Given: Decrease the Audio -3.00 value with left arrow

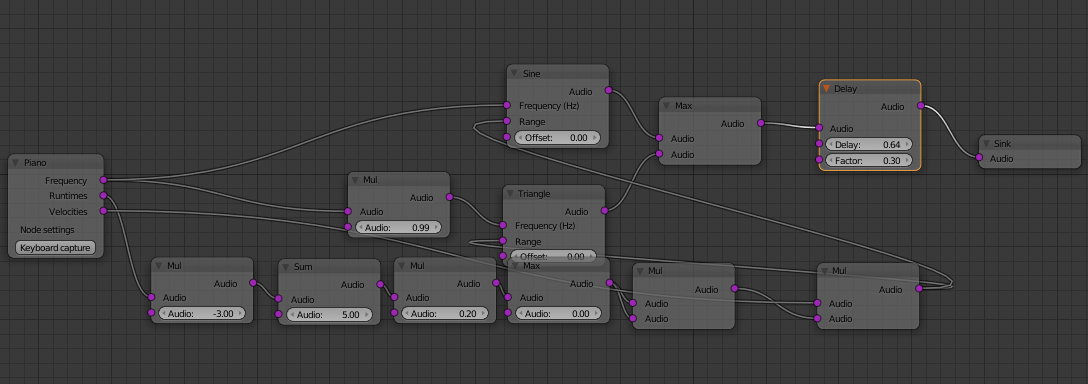Looking at the screenshot, I should [x=165, y=314].
